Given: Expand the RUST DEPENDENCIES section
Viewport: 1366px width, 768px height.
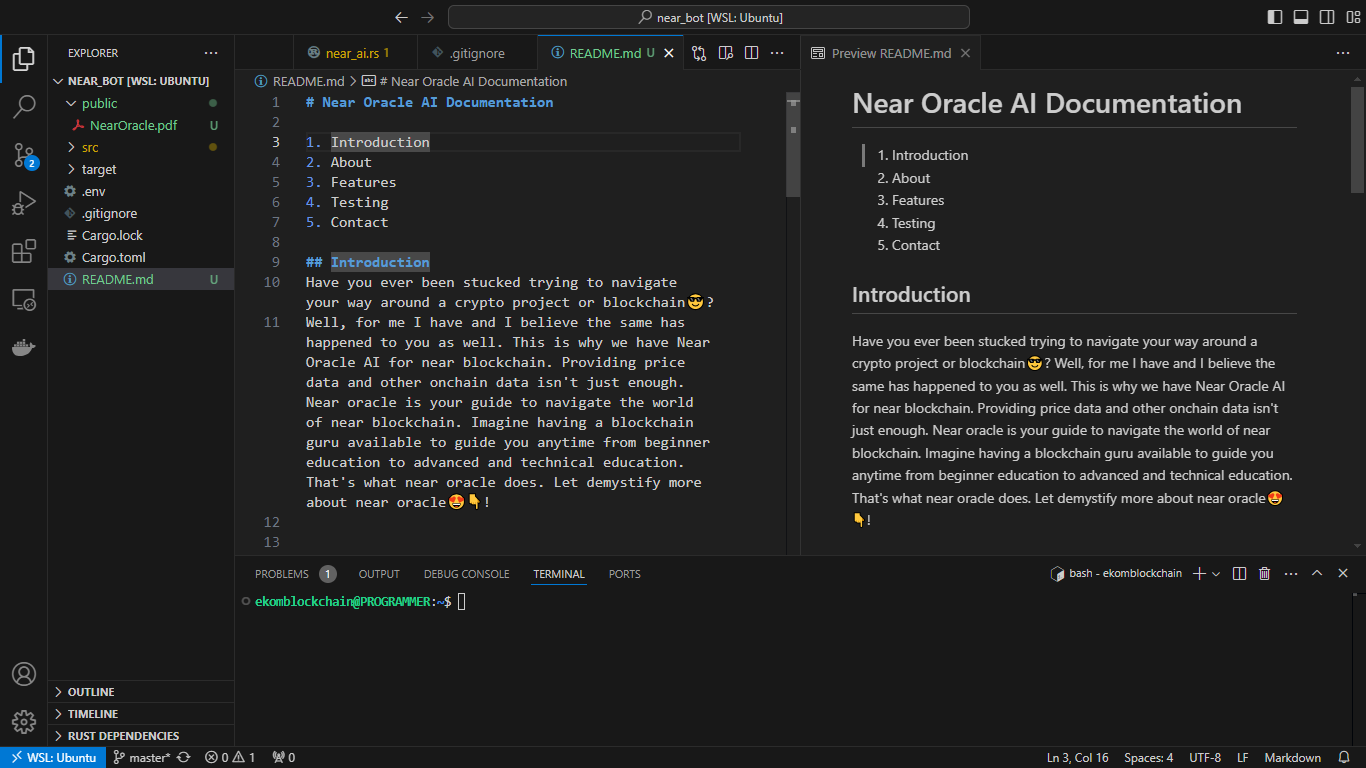Looking at the screenshot, I should (x=141, y=735).
